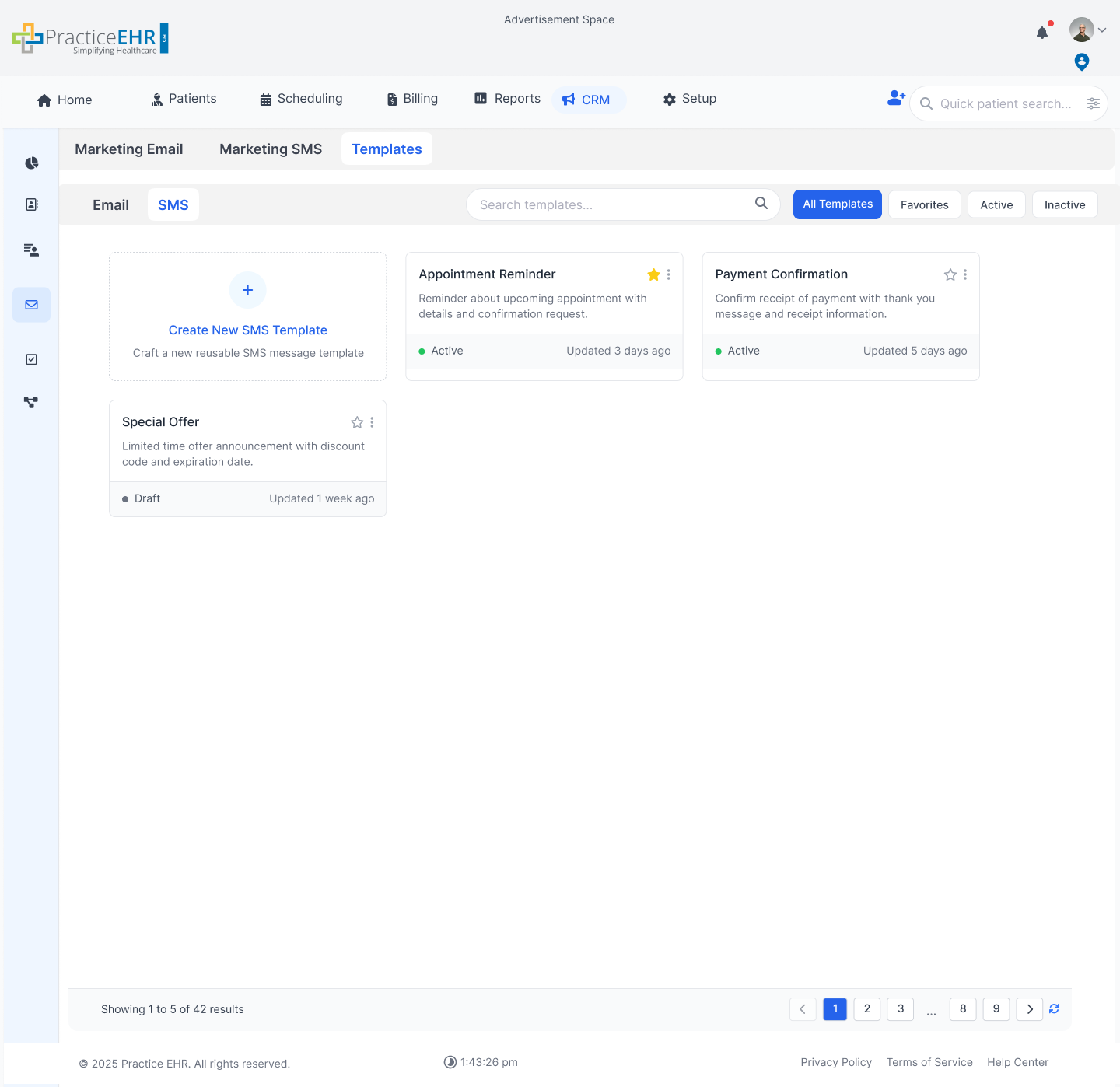Open the Special Offer options menu
Viewport: 1120px width, 1087px height.
coord(372,422)
